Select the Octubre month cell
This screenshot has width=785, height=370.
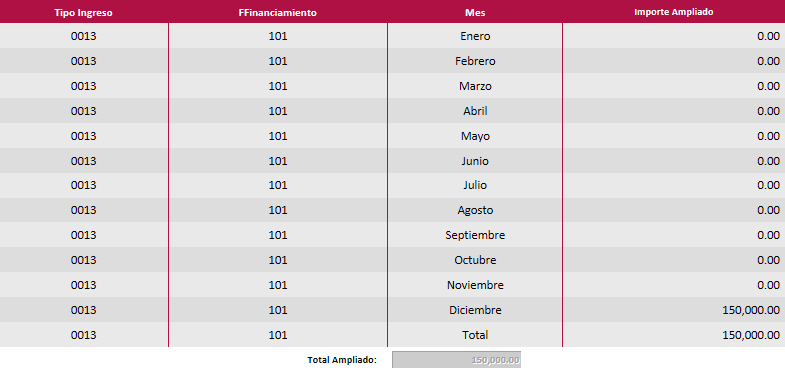point(475,260)
